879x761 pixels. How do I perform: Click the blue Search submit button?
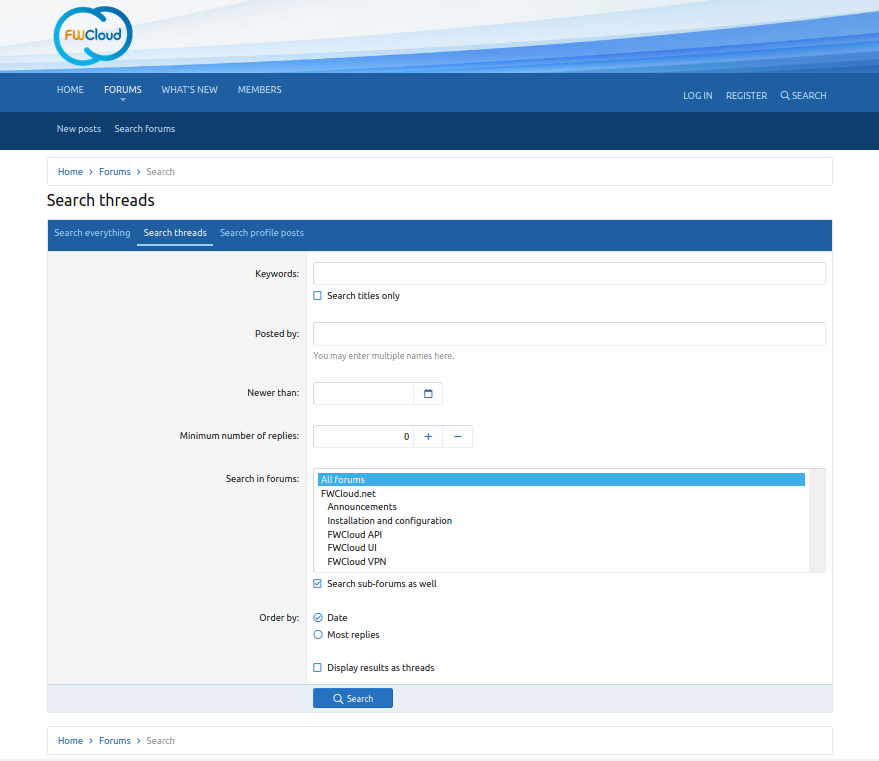point(353,698)
